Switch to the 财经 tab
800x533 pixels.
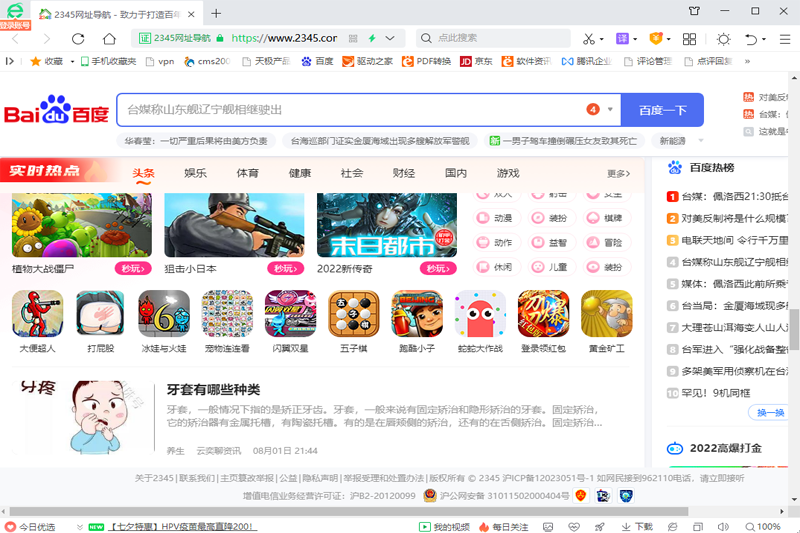(x=404, y=173)
